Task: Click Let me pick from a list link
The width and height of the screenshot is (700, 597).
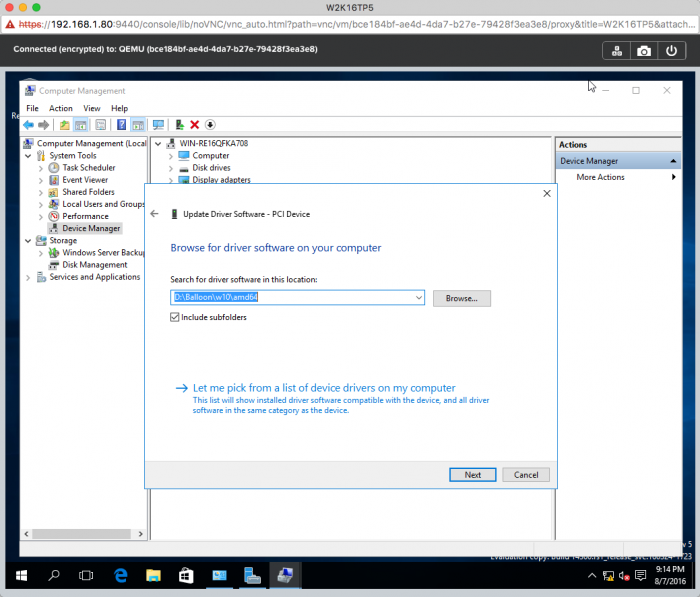Action: (x=324, y=388)
